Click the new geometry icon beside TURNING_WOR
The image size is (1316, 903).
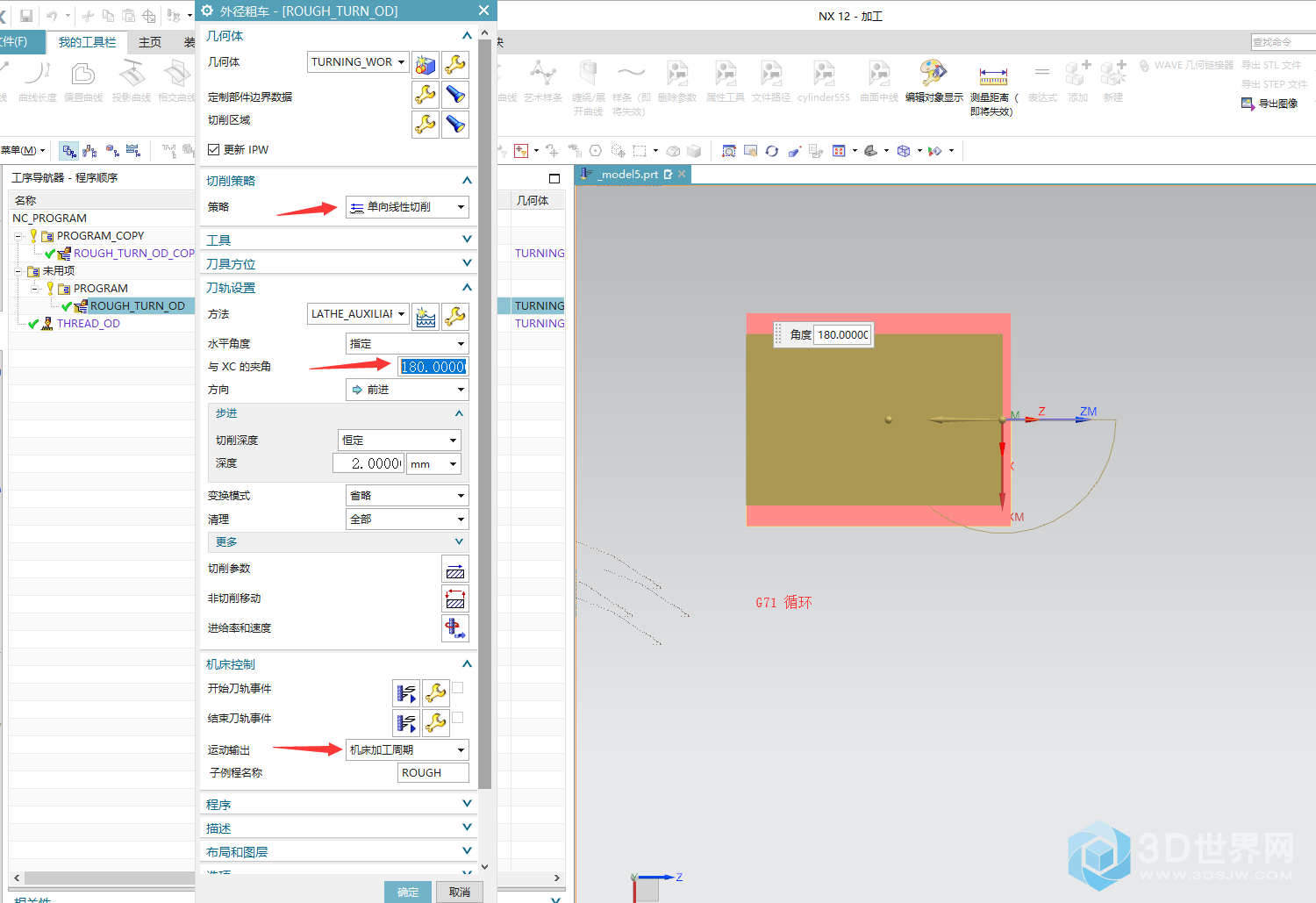click(426, 64)
